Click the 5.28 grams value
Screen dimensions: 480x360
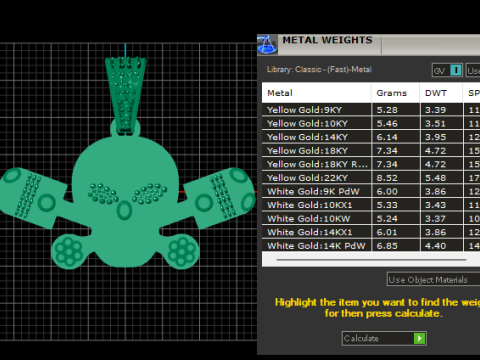pyautogui.click(x=387, y=110)
